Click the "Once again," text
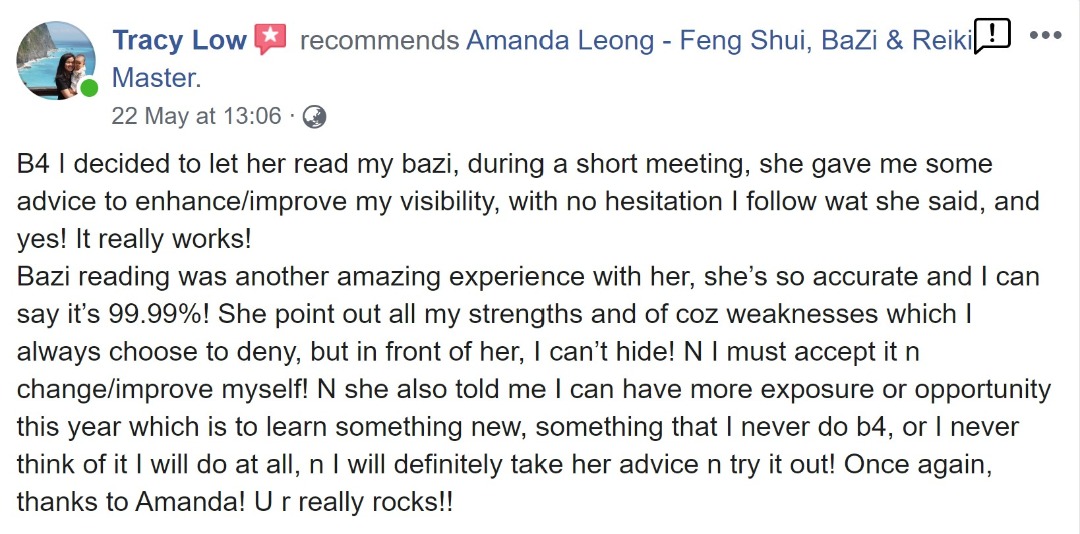Viewport: 1080px width, 534px height. pos(918,464)
